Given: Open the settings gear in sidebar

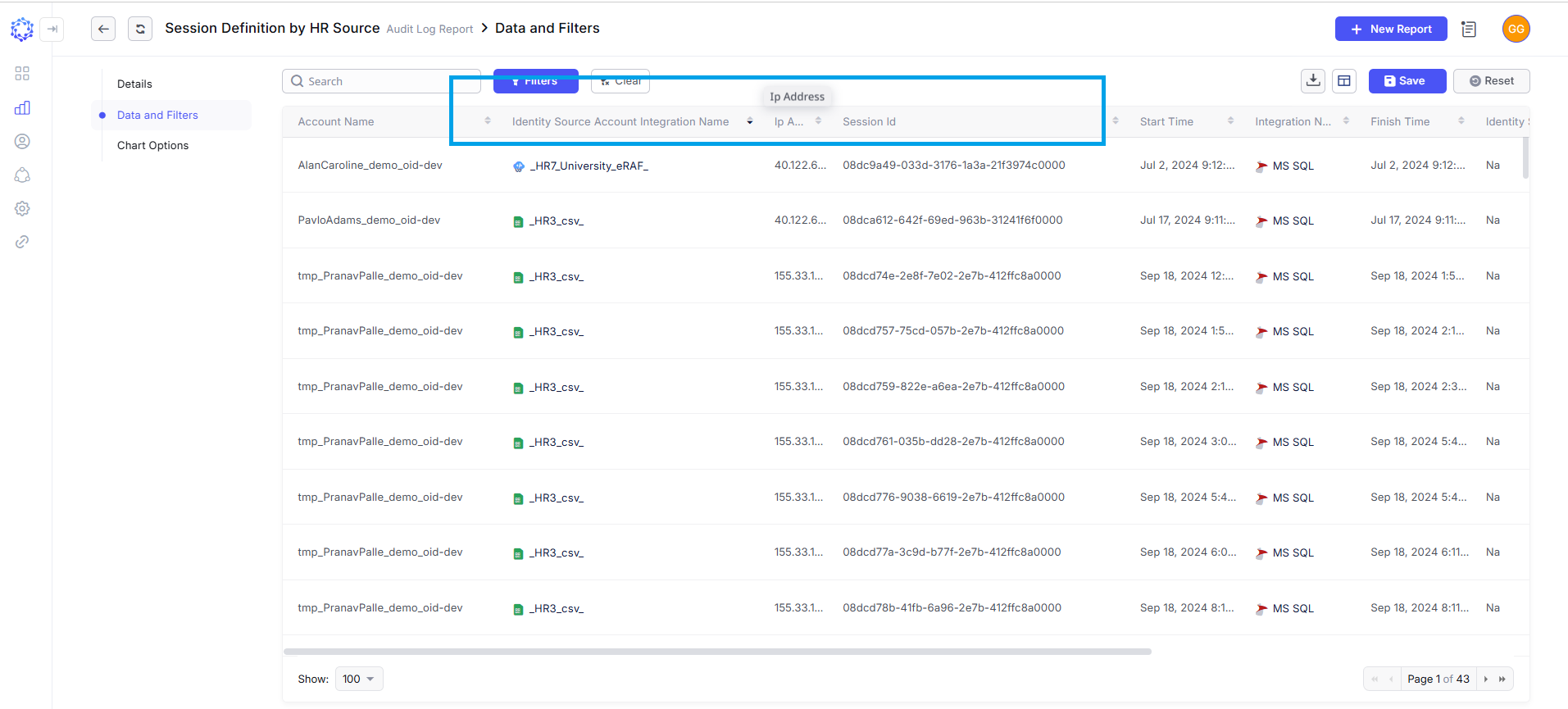Looking at the screenshot, I should [x=22, y=208].
